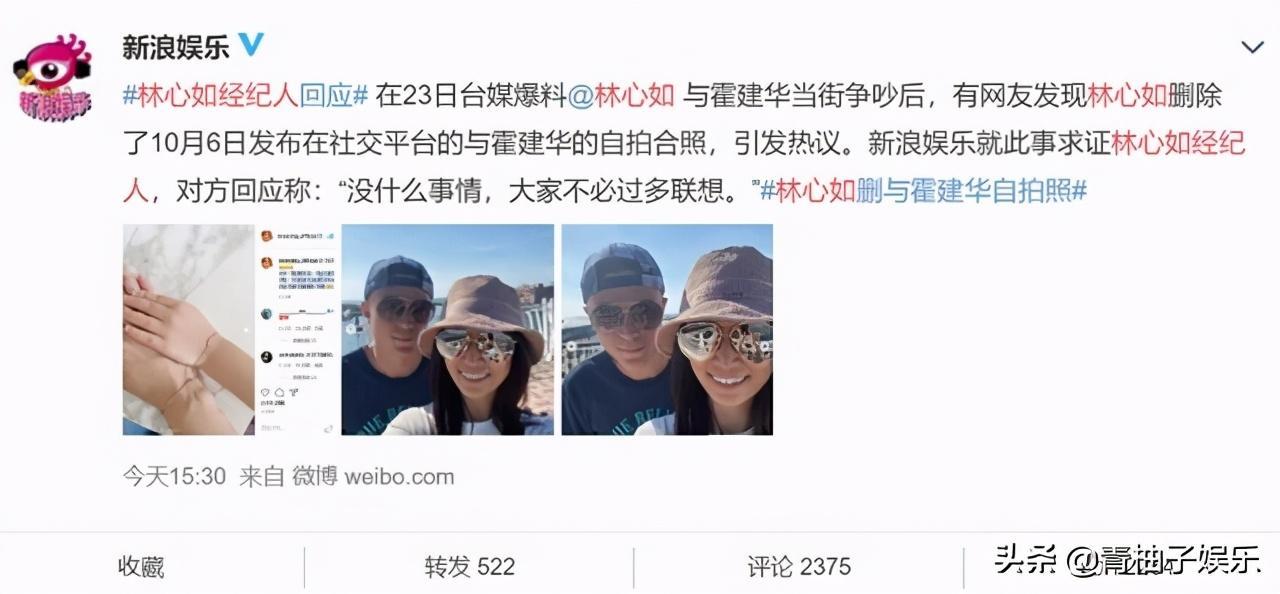The image size is (1280, 594).
Task: Open hashtag #林心如删与霍建华自拍照#
Action: pos(924,190)
